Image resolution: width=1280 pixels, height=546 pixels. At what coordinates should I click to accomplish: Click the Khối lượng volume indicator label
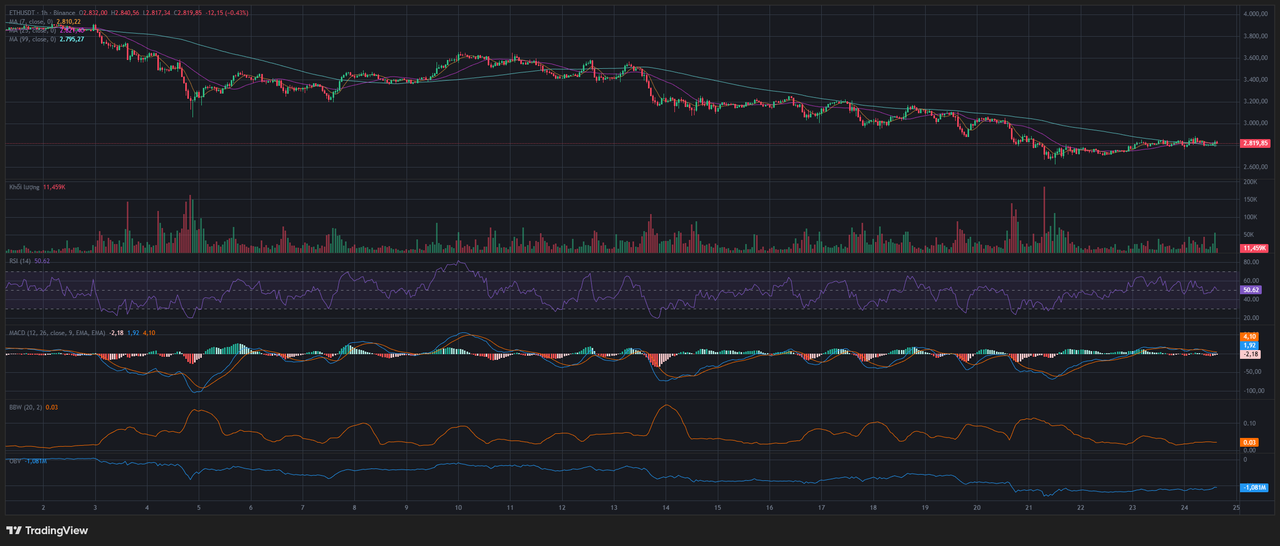pyautogui.click(x=23, y=187)
